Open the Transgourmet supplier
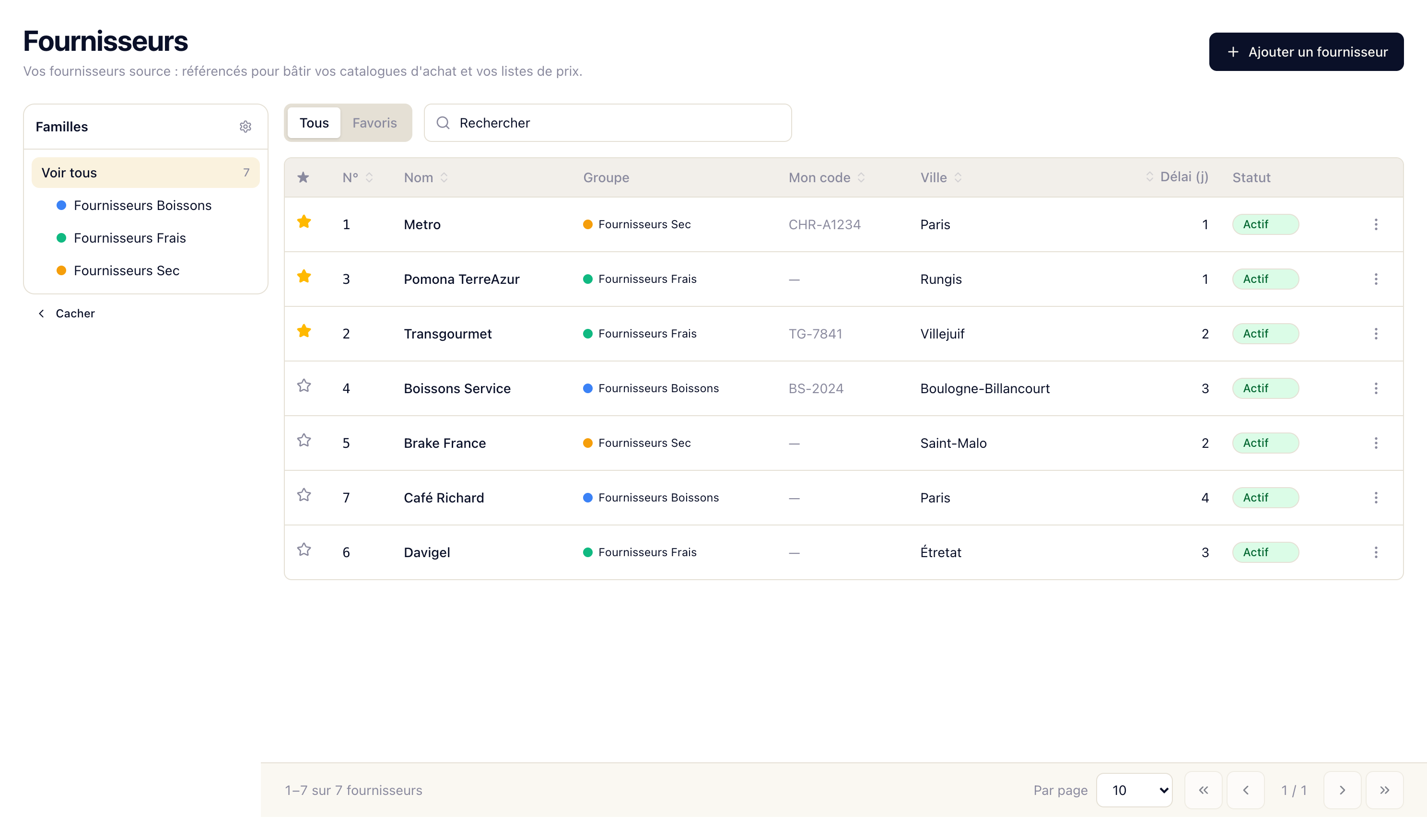This screenshot has width=1427, height=840. [447, 334]
